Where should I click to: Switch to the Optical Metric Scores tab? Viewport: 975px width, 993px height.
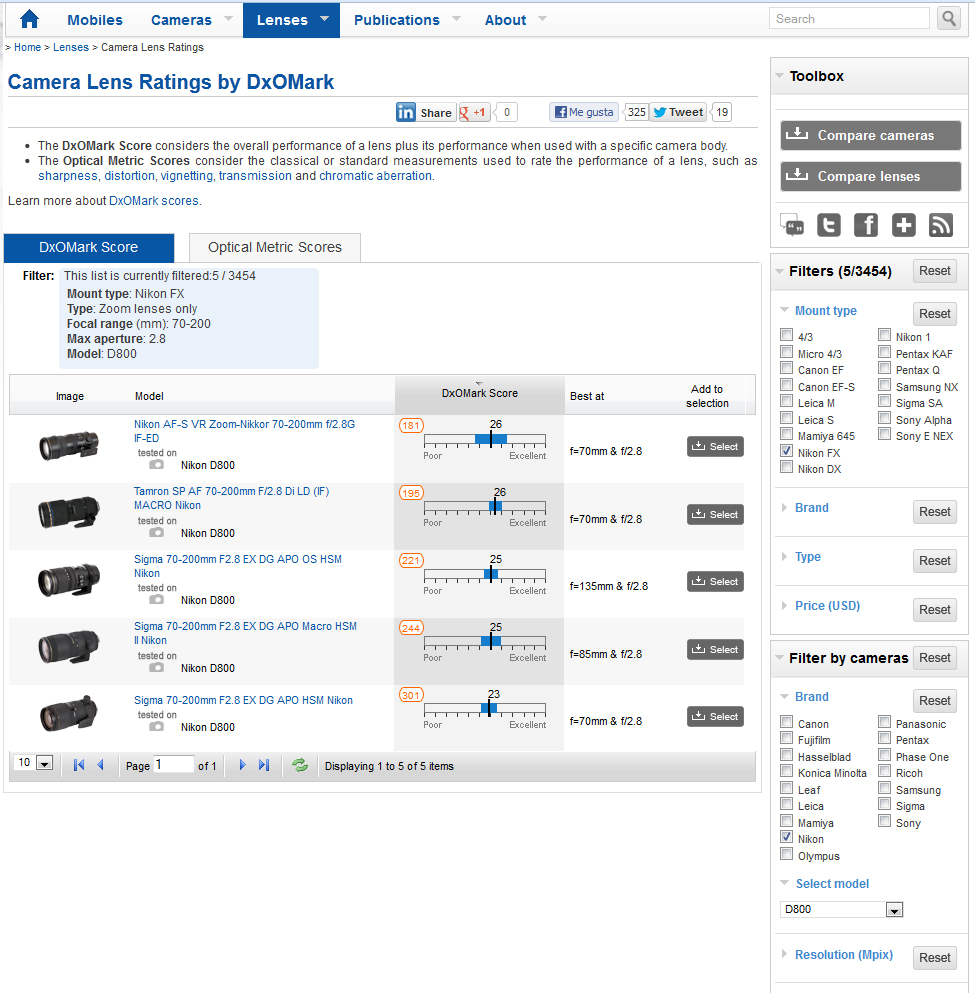pyautogui.click(x=275, y=247)
